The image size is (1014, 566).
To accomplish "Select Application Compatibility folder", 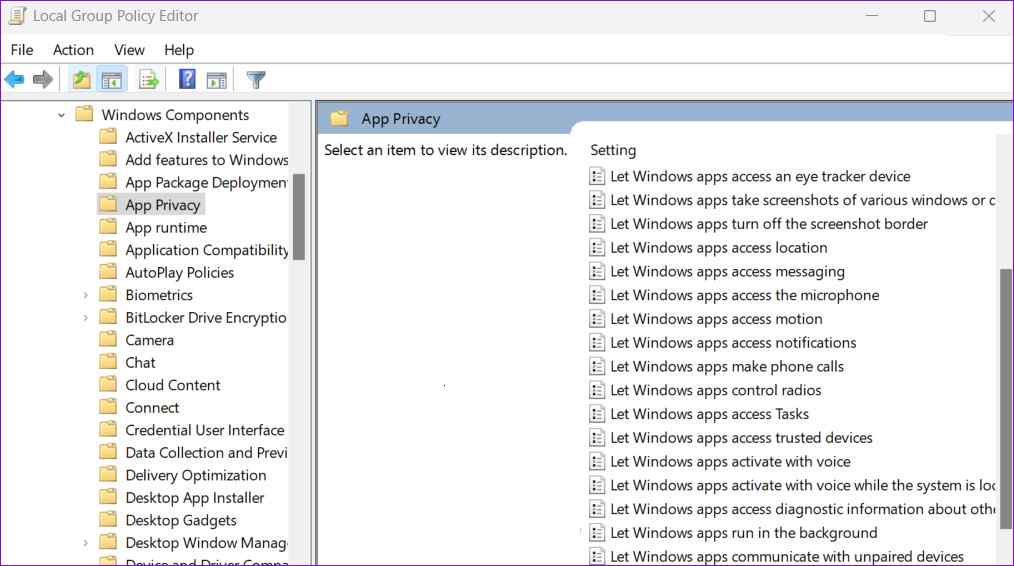I will click(x=206, y=250).
